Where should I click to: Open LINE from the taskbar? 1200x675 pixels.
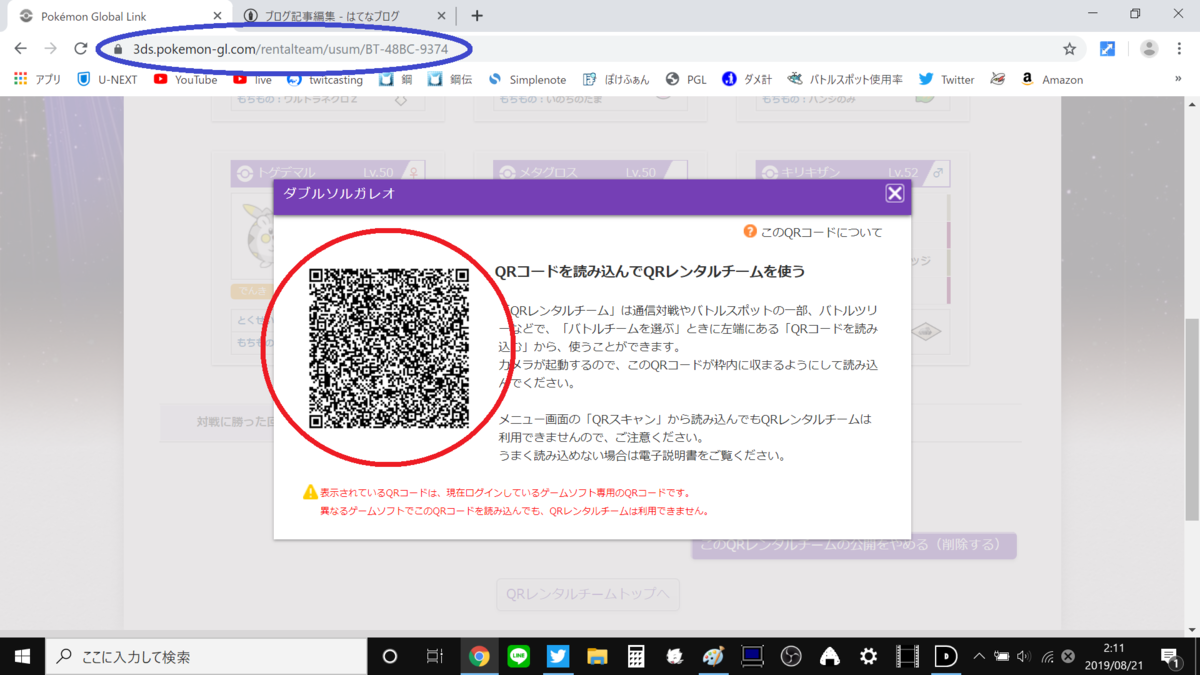coord(518,656)
